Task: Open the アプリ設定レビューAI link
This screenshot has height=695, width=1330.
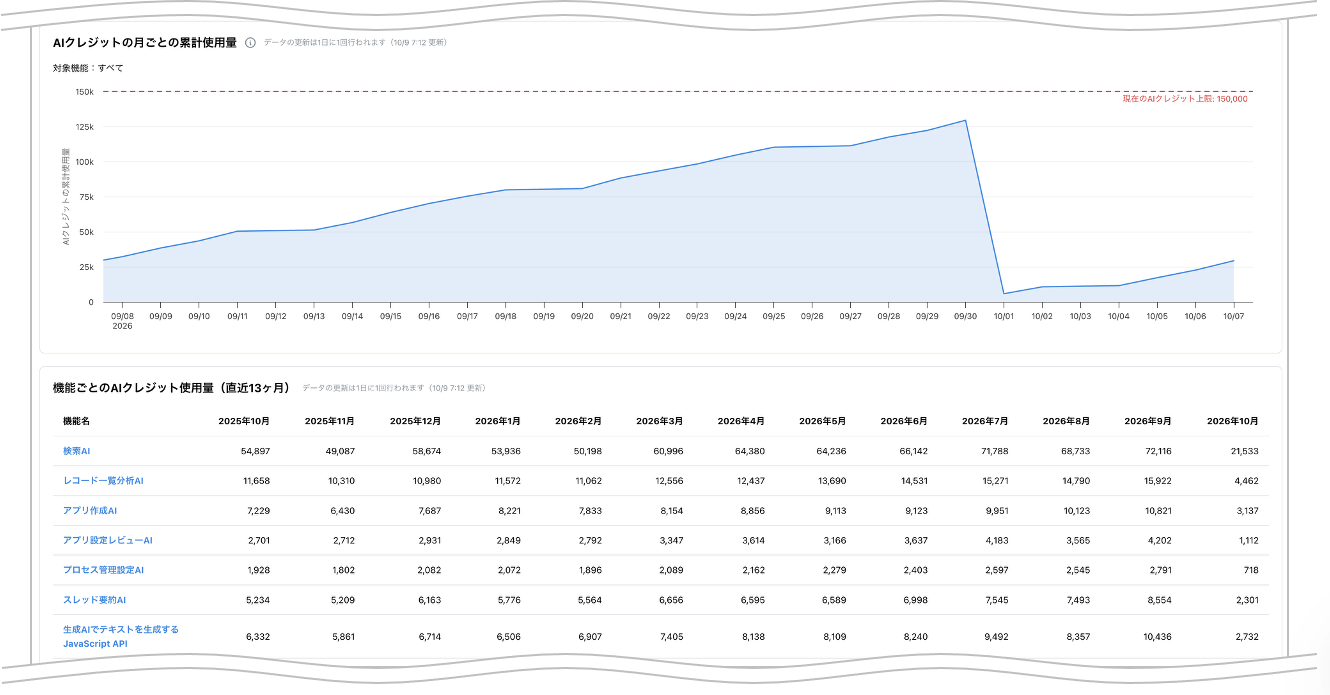Action: [108, 540]
